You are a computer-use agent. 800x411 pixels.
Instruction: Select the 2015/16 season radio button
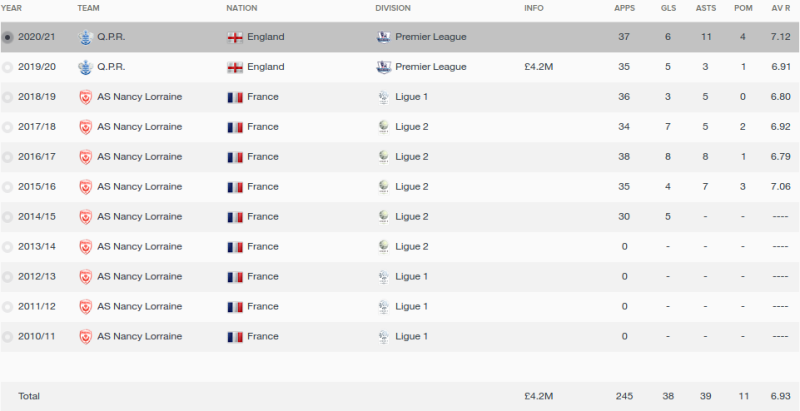(7, 187)
